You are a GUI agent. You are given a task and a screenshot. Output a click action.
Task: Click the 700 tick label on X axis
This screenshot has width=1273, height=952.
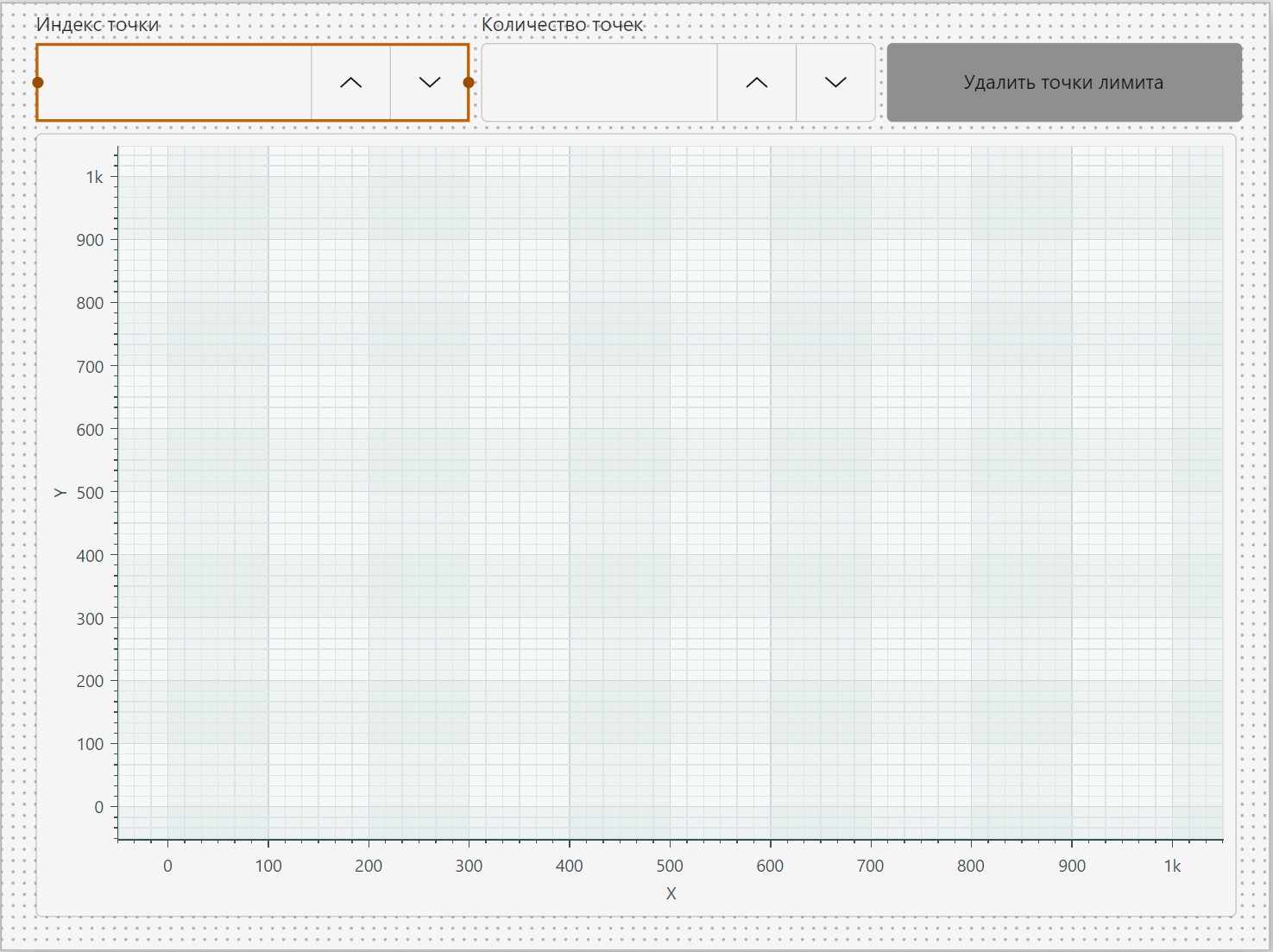[870, 866]
